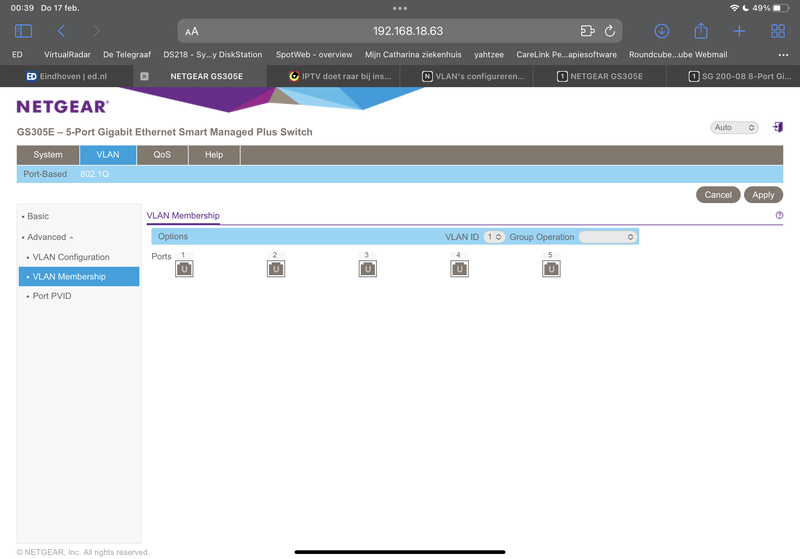Open Mijn Catharina ziekenhuis bookmark
Viewport: 800px width, 559px height.
pos(413,55)
